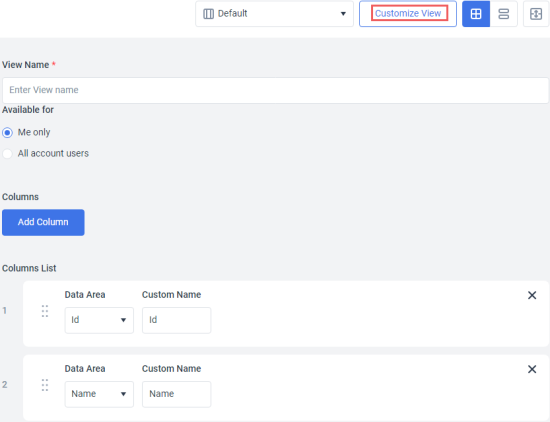Click the expand rows height icon
Viewport: 550px width, 422px height.
536,14
